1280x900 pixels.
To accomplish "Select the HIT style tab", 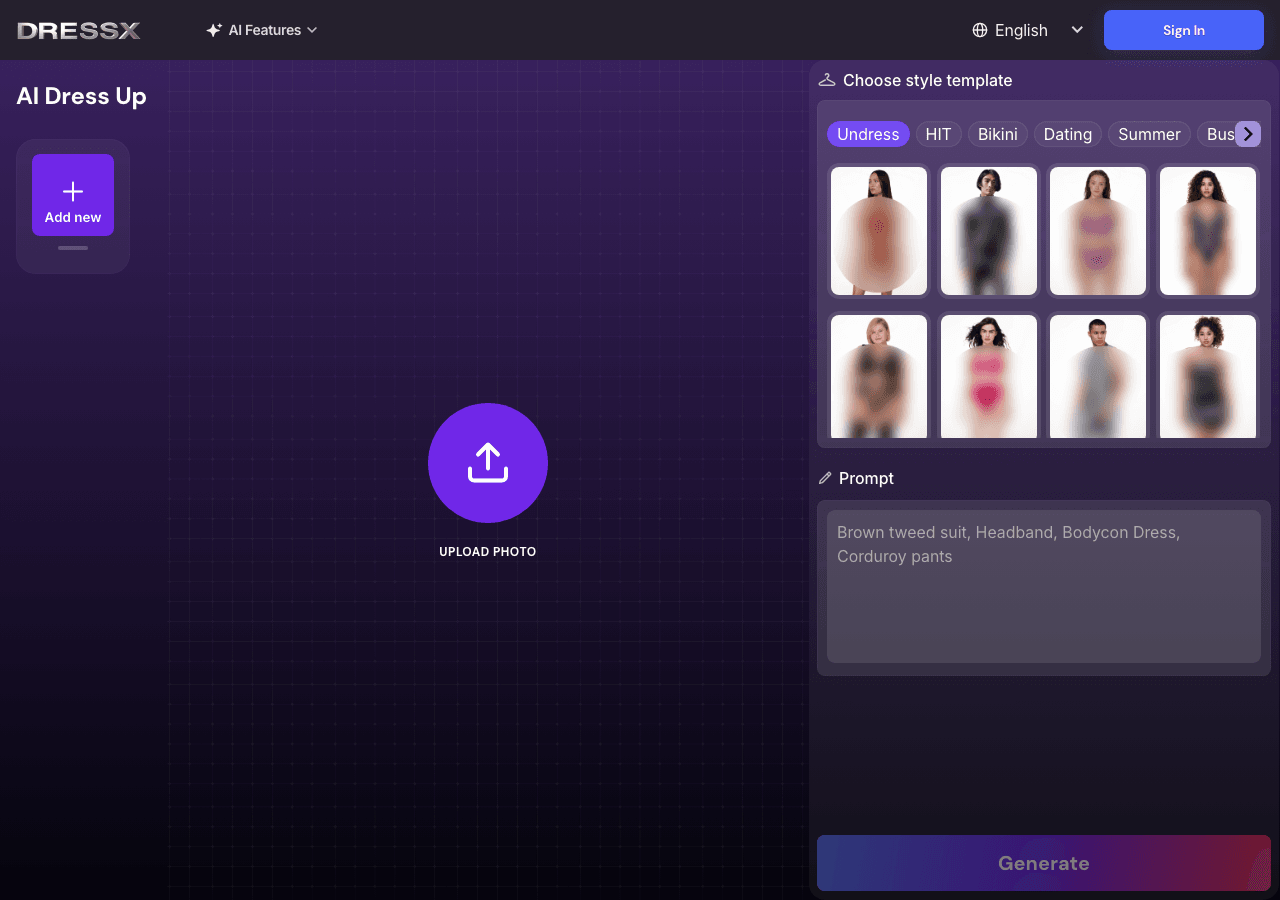I will click(938, 134).
